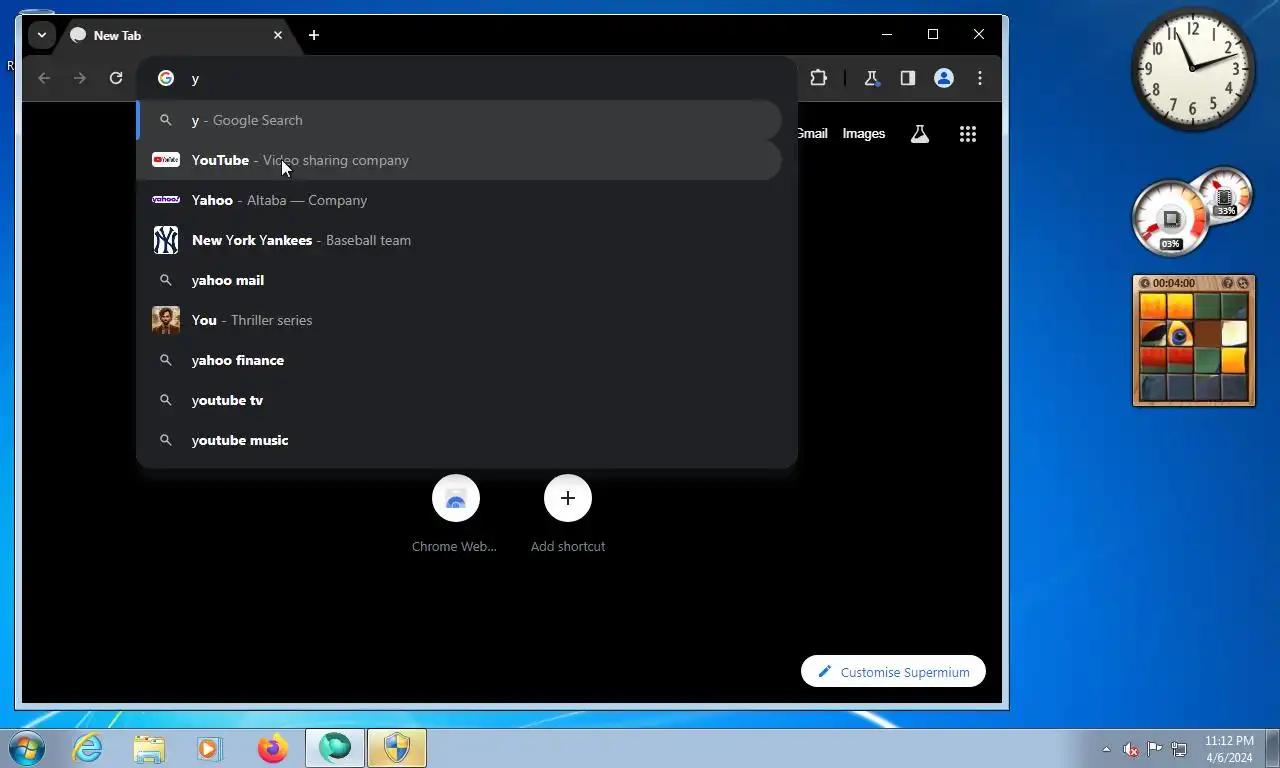Launch Internet Explorer from taskbar
Image resolution: width=1280 pixels, height=768 pixels.
point(88,748)
